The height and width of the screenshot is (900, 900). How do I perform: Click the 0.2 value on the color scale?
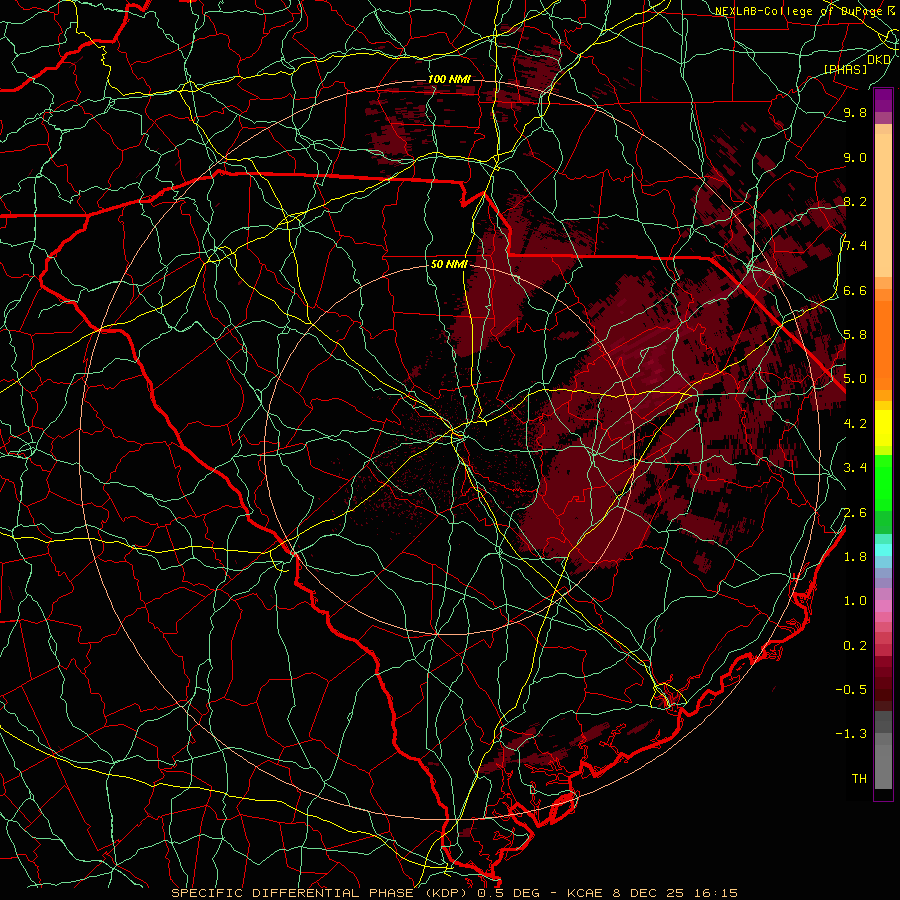[x=855, y=646]
